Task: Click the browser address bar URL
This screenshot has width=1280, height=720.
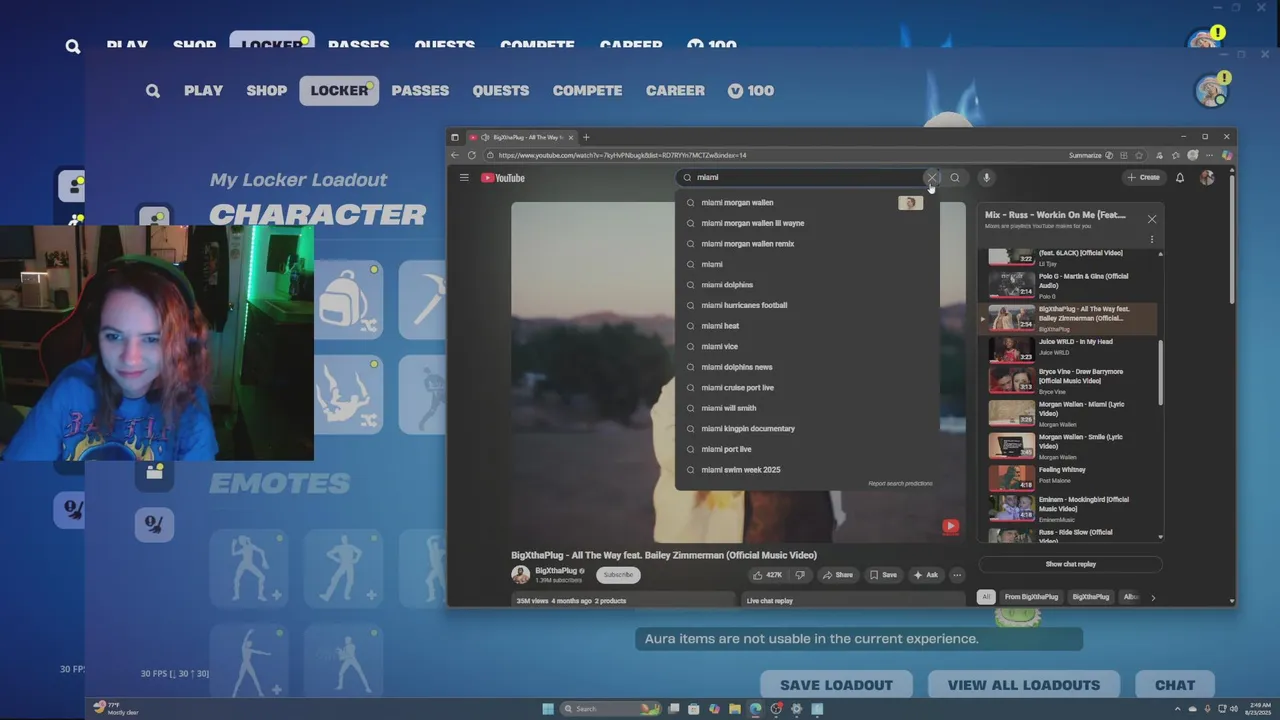Action: point(622,155)
